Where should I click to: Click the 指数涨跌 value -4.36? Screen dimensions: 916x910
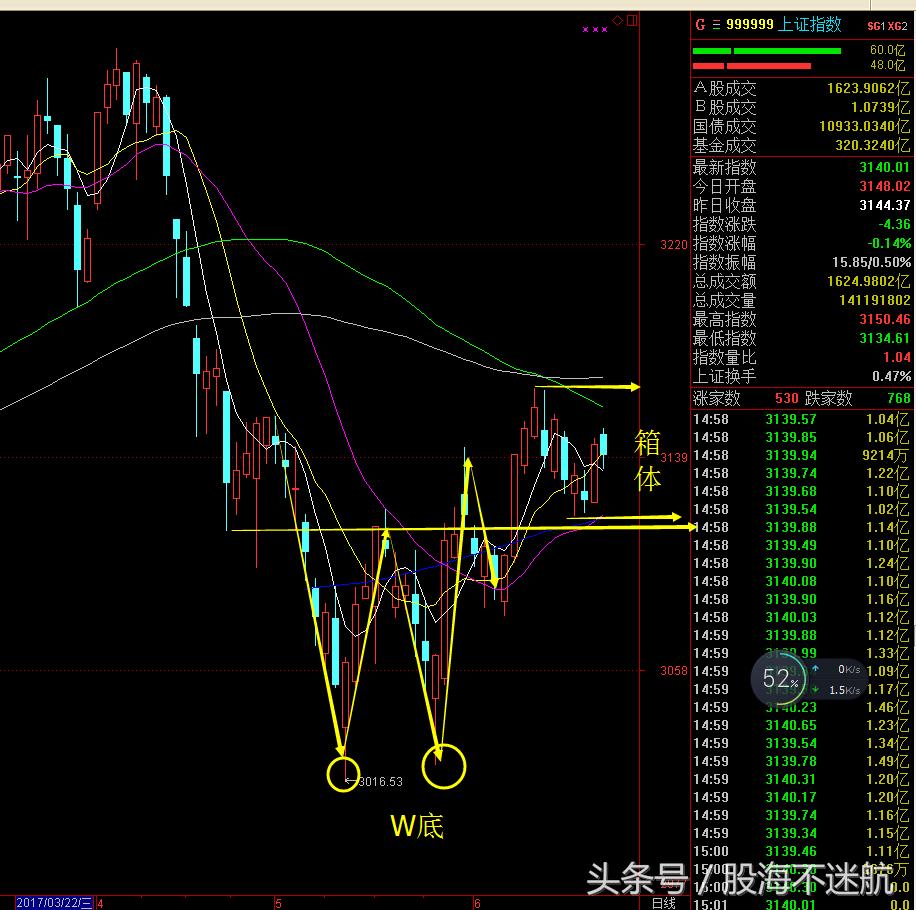(894, 224)
